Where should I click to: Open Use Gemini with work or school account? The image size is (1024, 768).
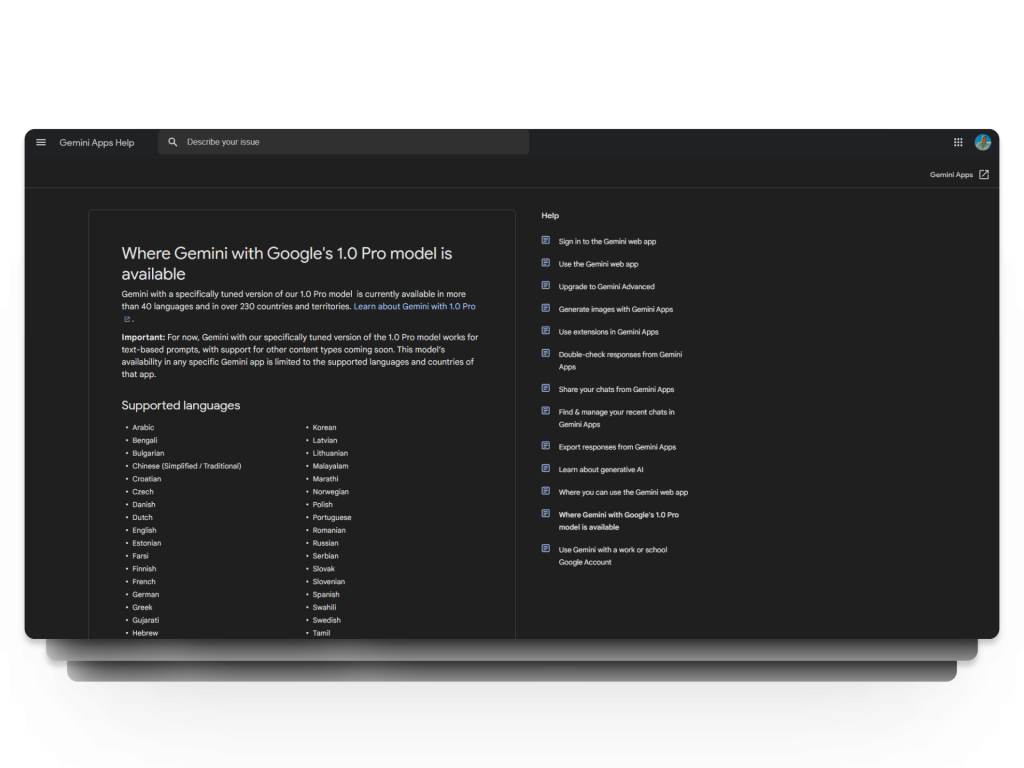click(x=613, y=556)
